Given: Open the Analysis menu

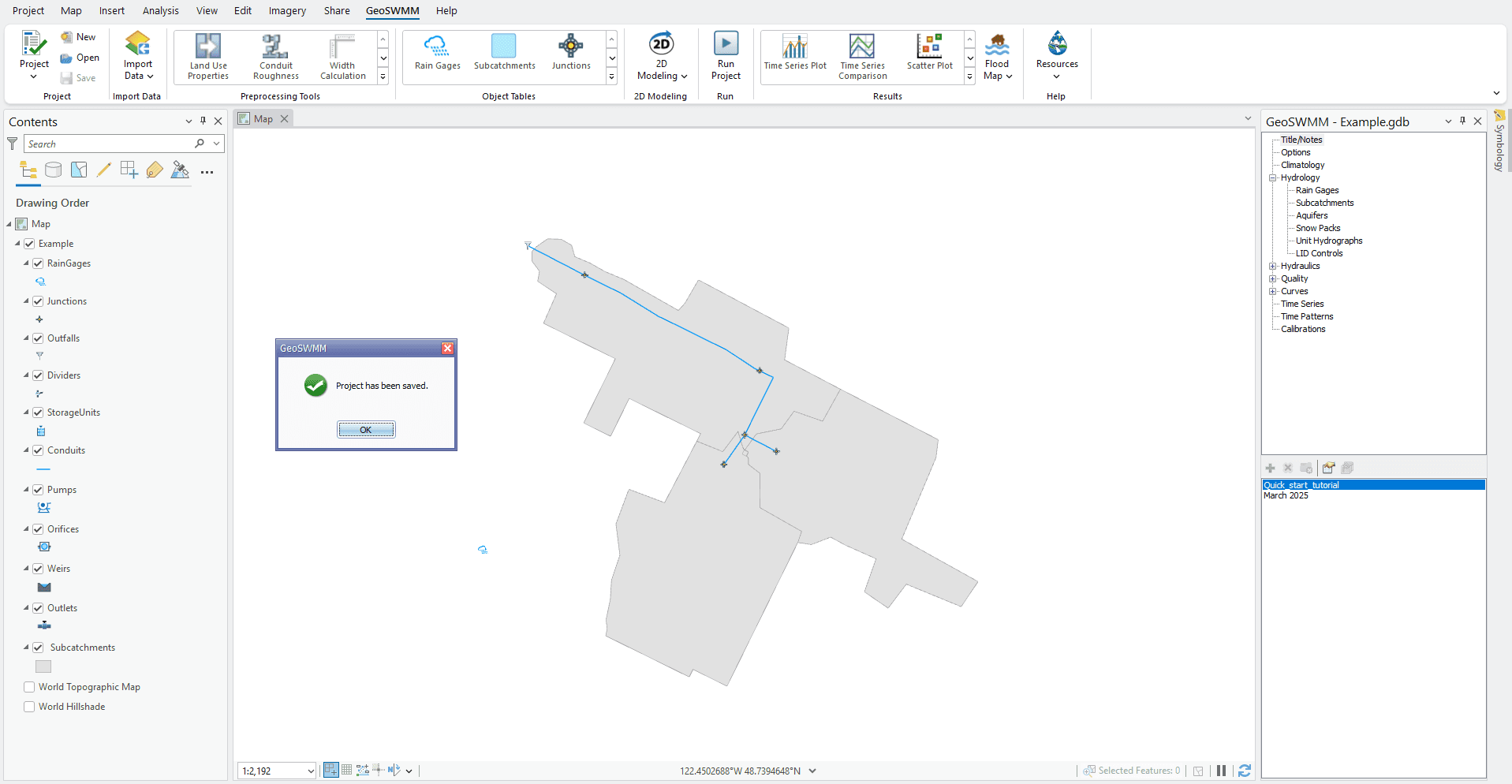Looking at the screenshot, I should coord(160,10).
